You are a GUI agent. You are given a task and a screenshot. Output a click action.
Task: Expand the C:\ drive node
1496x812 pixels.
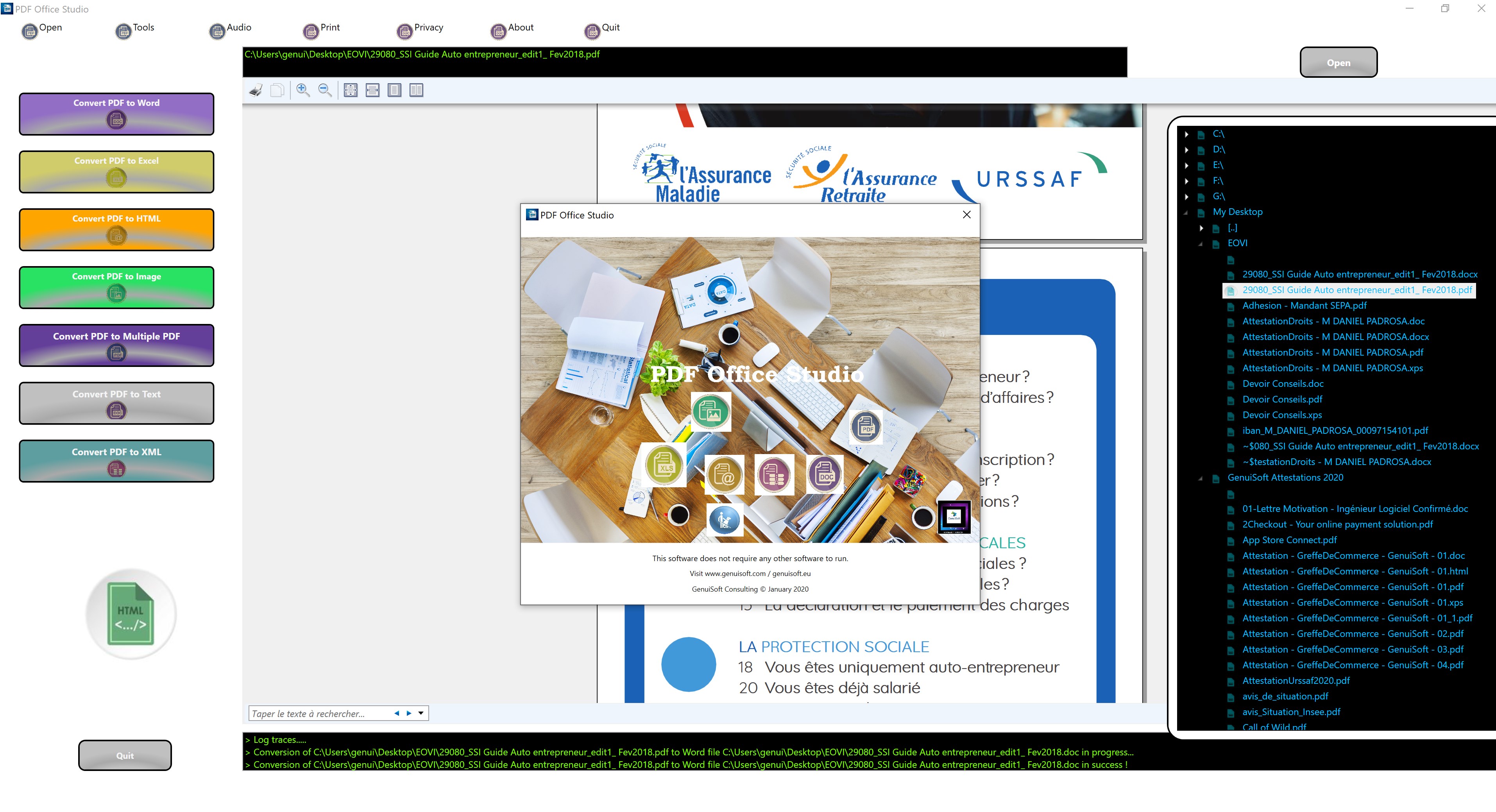click(x=1186, y=134)
